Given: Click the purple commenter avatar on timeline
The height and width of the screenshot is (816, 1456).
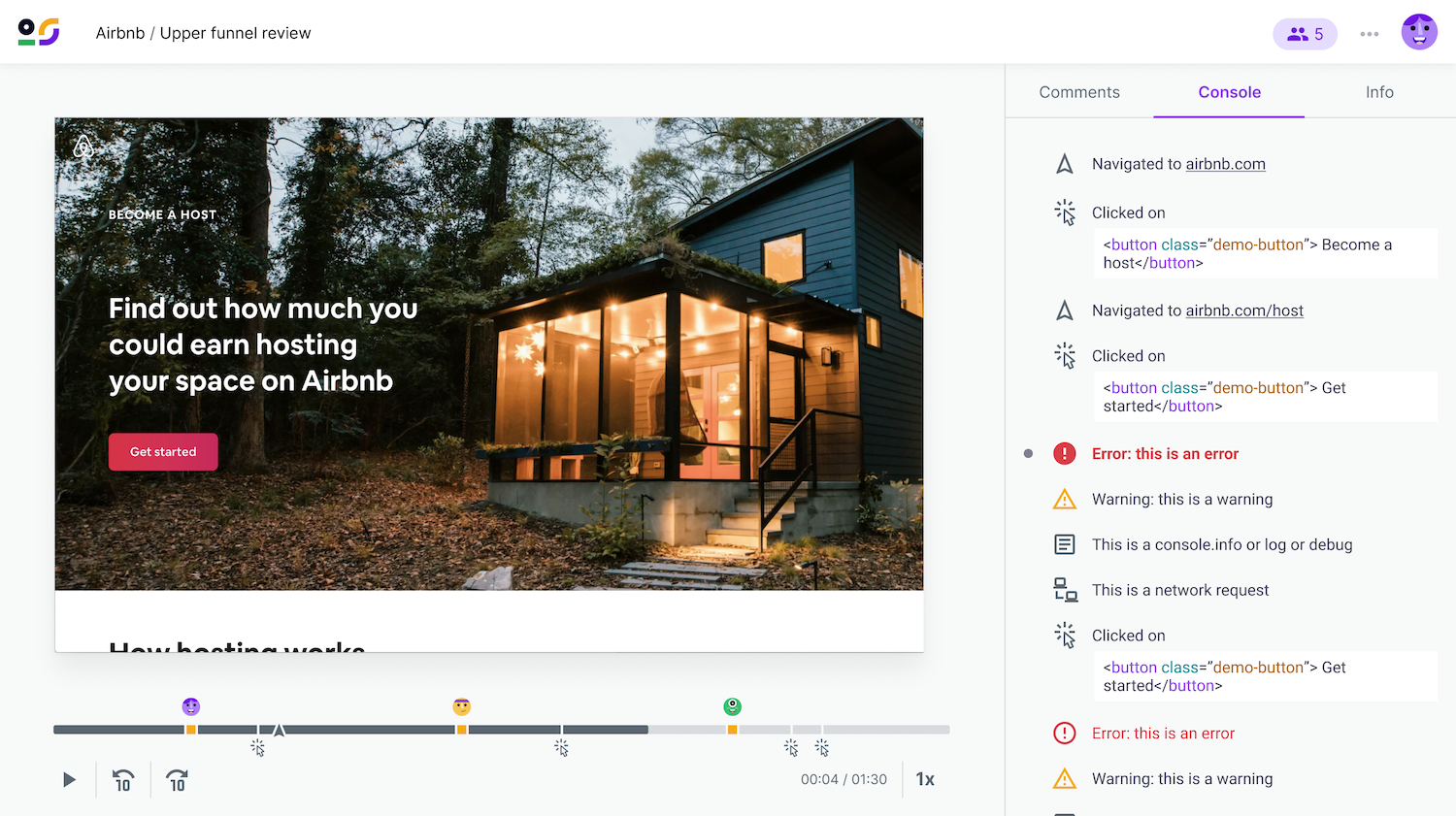Looking at the screenshot, I should 191,706.
